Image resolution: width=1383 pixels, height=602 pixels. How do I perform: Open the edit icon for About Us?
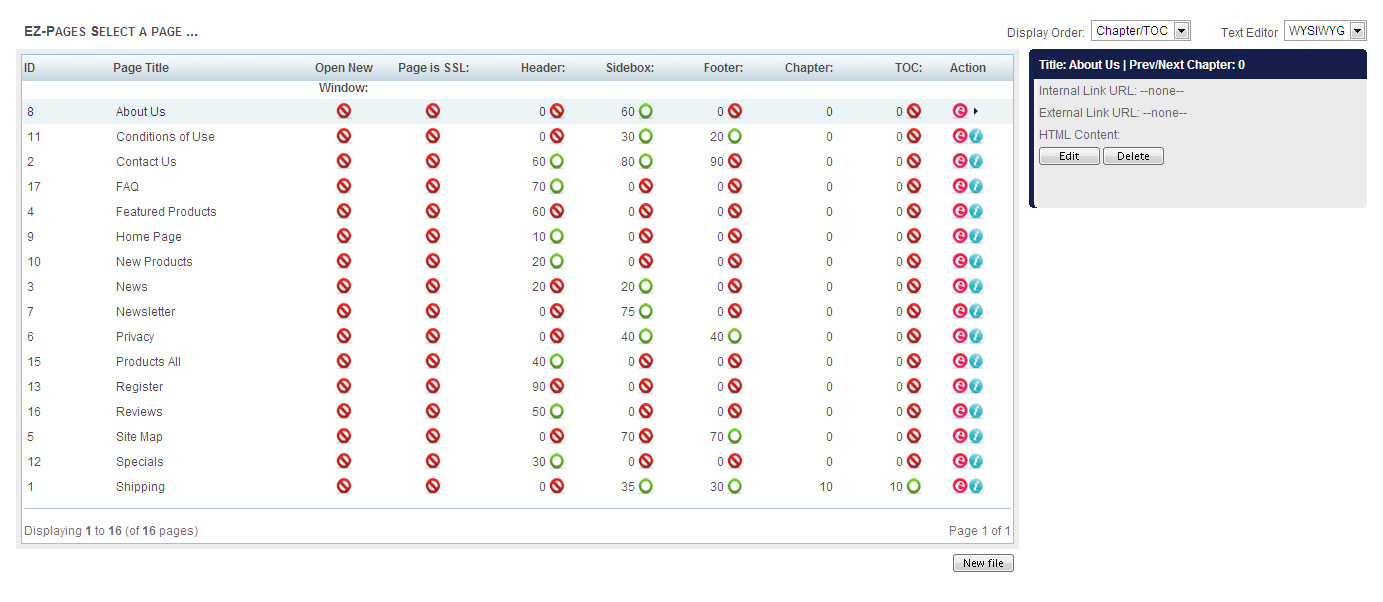(x=960, y=111)
